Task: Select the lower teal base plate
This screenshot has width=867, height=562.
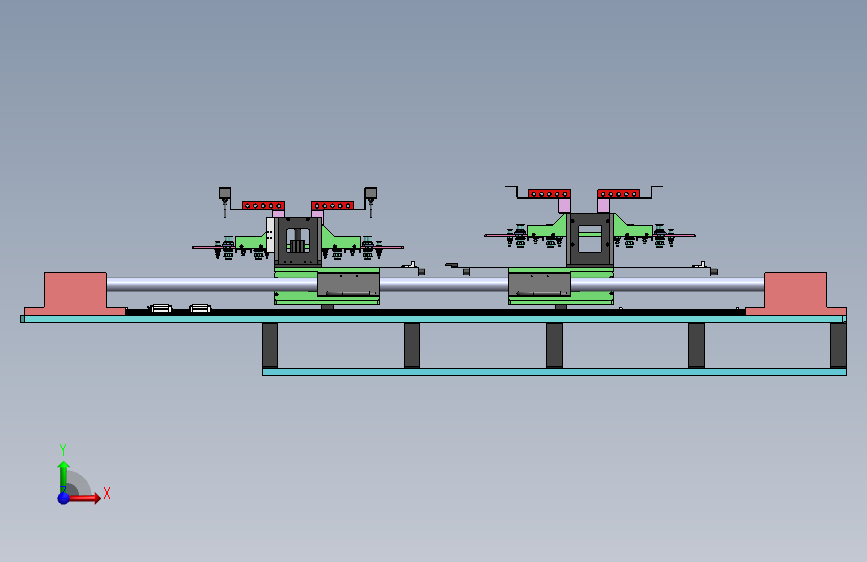Action: tap(555, 372)
